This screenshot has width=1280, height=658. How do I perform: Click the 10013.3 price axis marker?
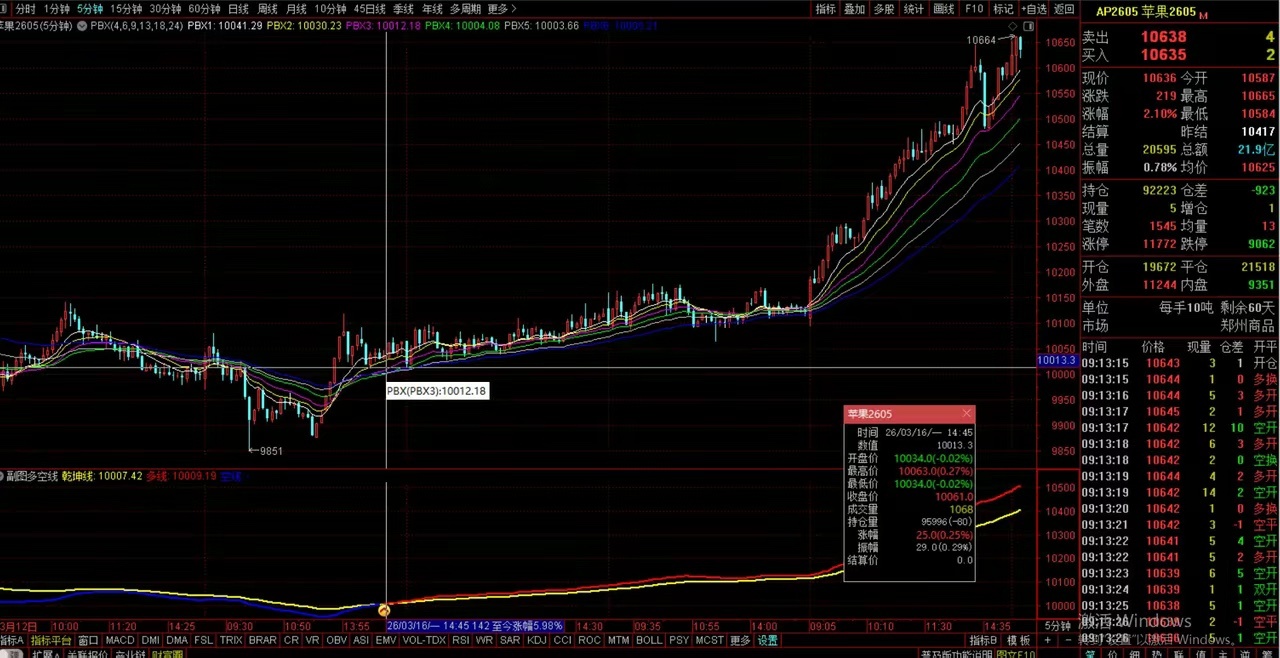[x=1056, y=360]
